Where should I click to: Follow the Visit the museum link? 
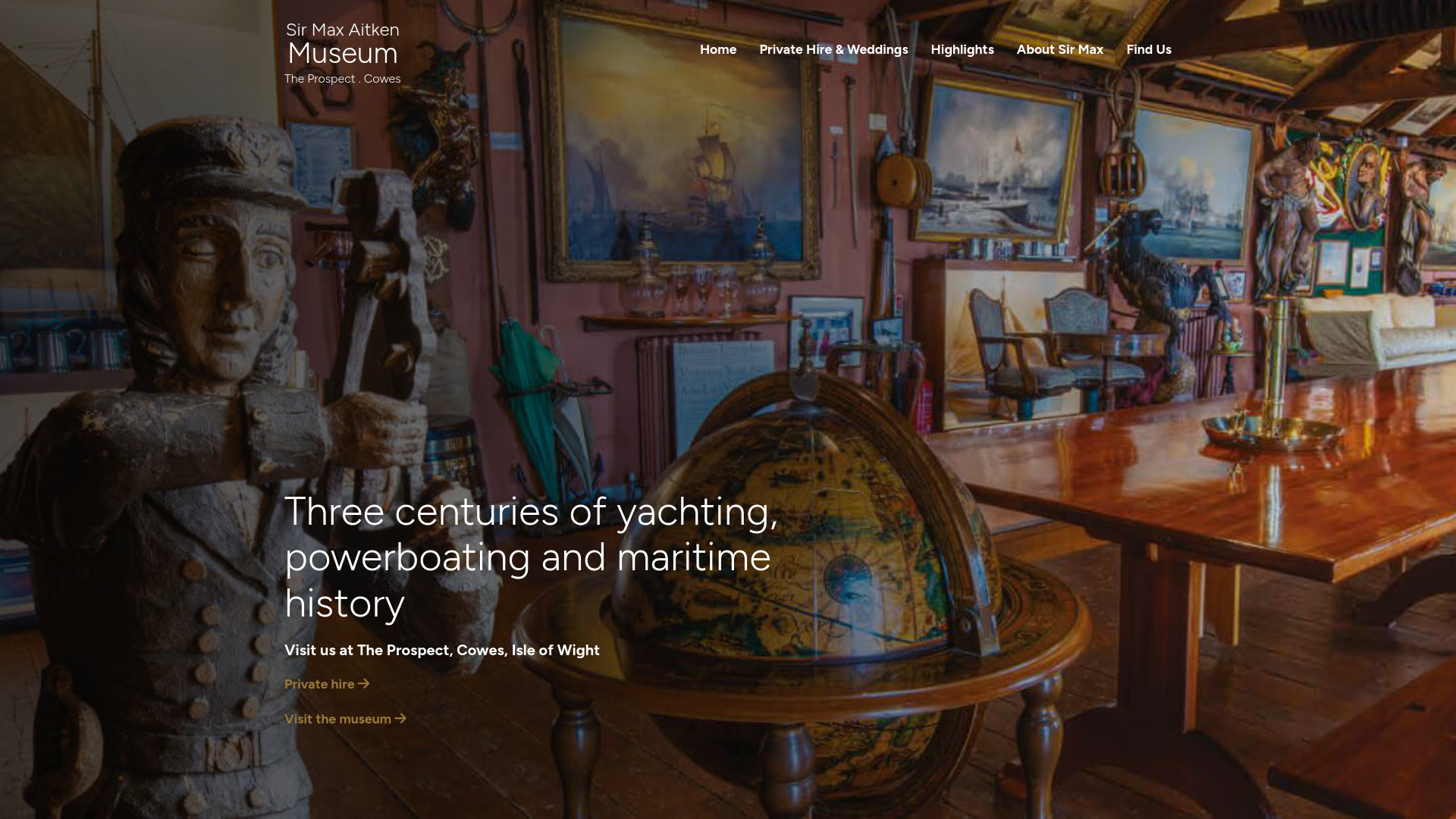[x=345, y=719]
